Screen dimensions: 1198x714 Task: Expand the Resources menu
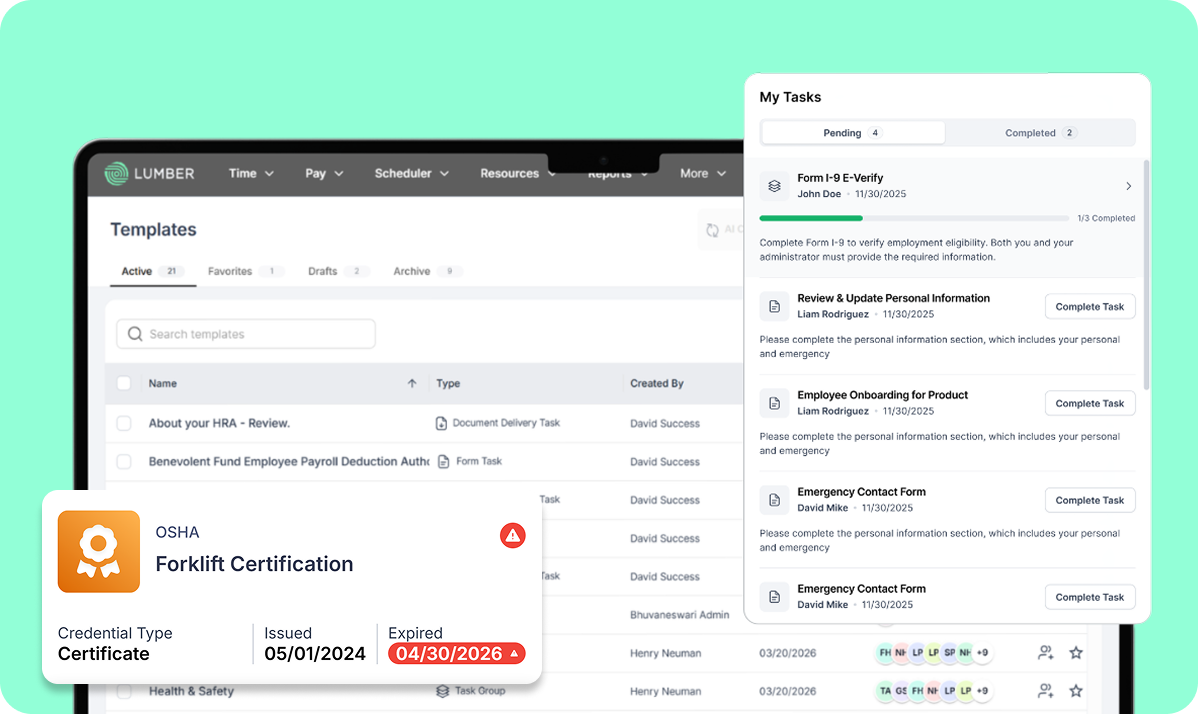(517, 173)
